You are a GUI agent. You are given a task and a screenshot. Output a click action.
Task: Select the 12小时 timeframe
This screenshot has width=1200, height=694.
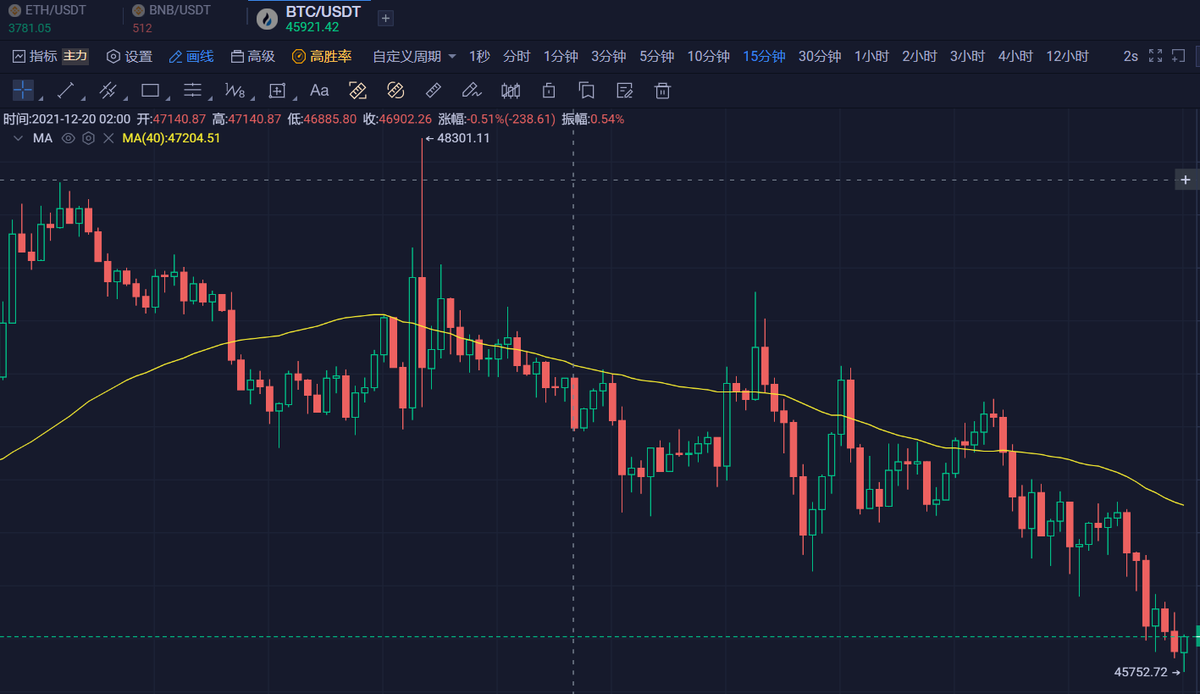(x=1067, y=56)
